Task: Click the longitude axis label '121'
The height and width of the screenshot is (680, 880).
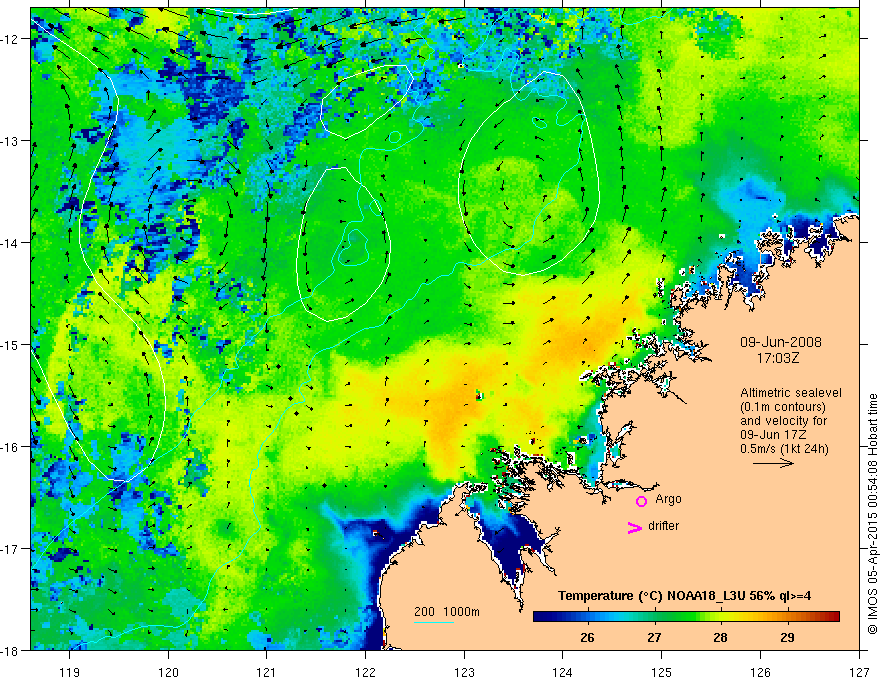Action: 267,672
